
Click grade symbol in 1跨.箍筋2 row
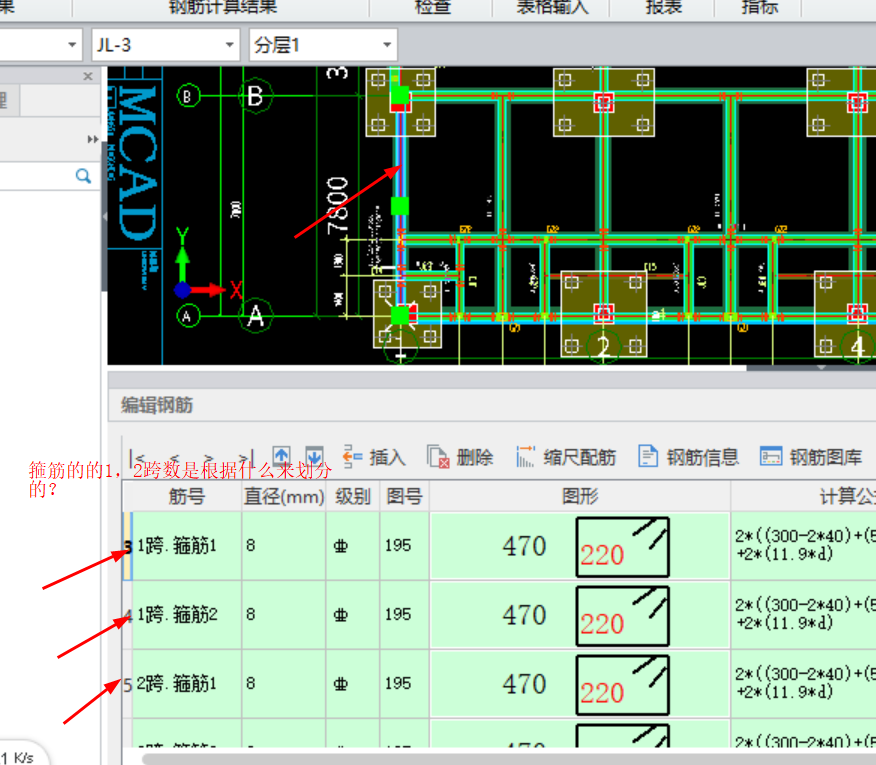[x=341, y=615]
